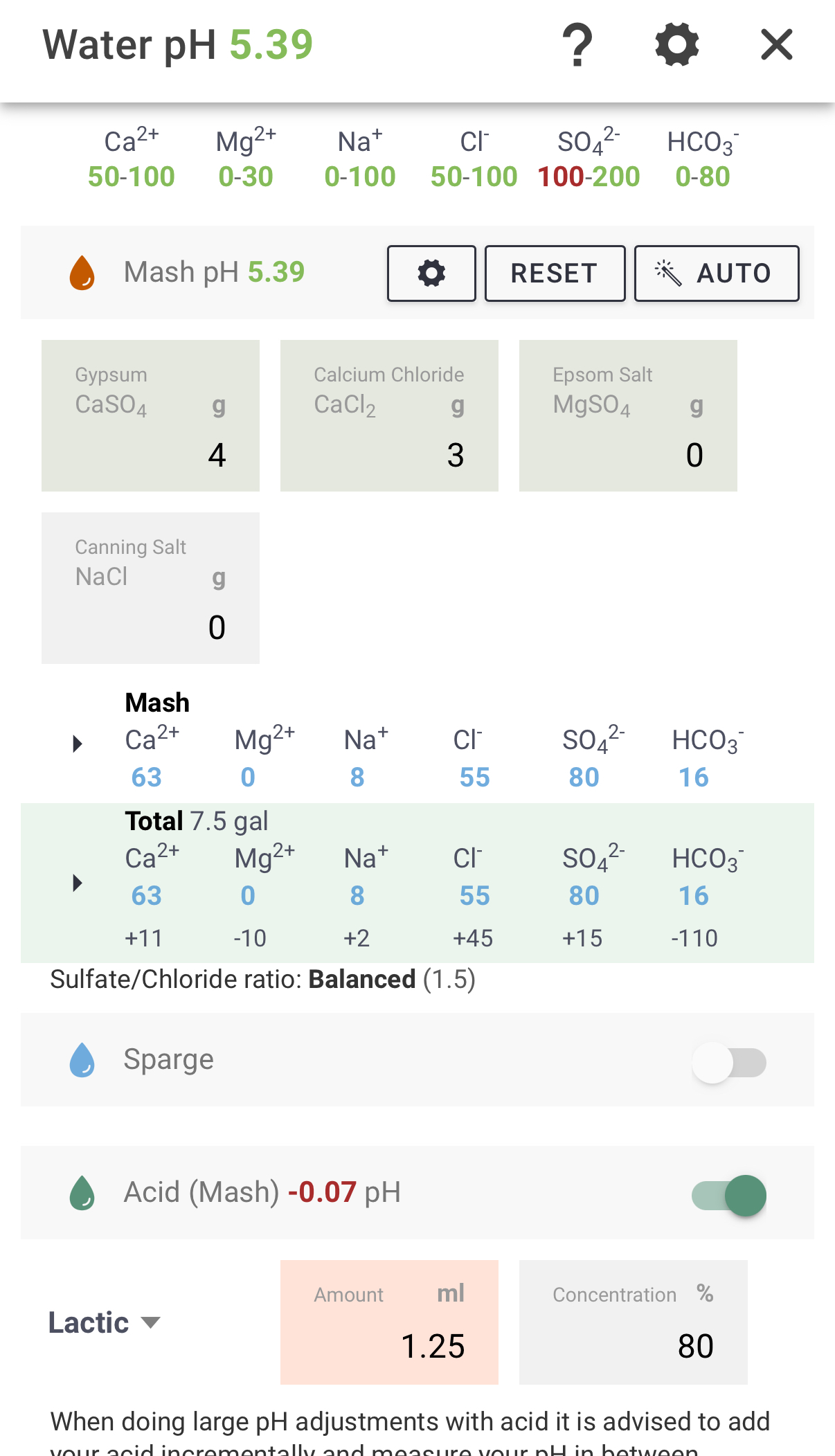Edit the Calcium Chloride grams field
This screenshot has height=1456, width=835.
click(x=389, y=415)
